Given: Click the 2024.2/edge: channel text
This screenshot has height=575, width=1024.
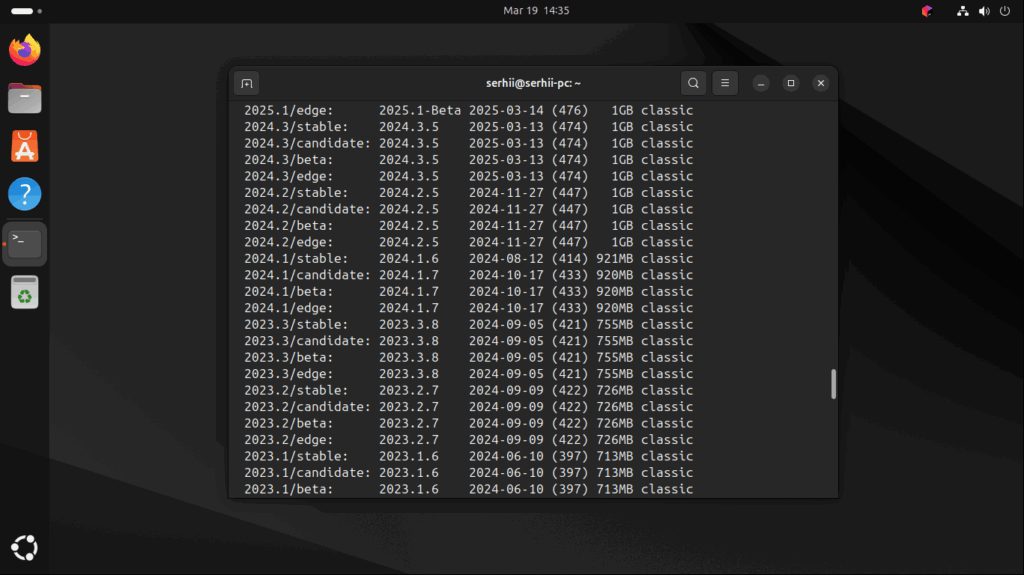Looking at the screenshot, I should pyautogui.click(x=289, y=242).
